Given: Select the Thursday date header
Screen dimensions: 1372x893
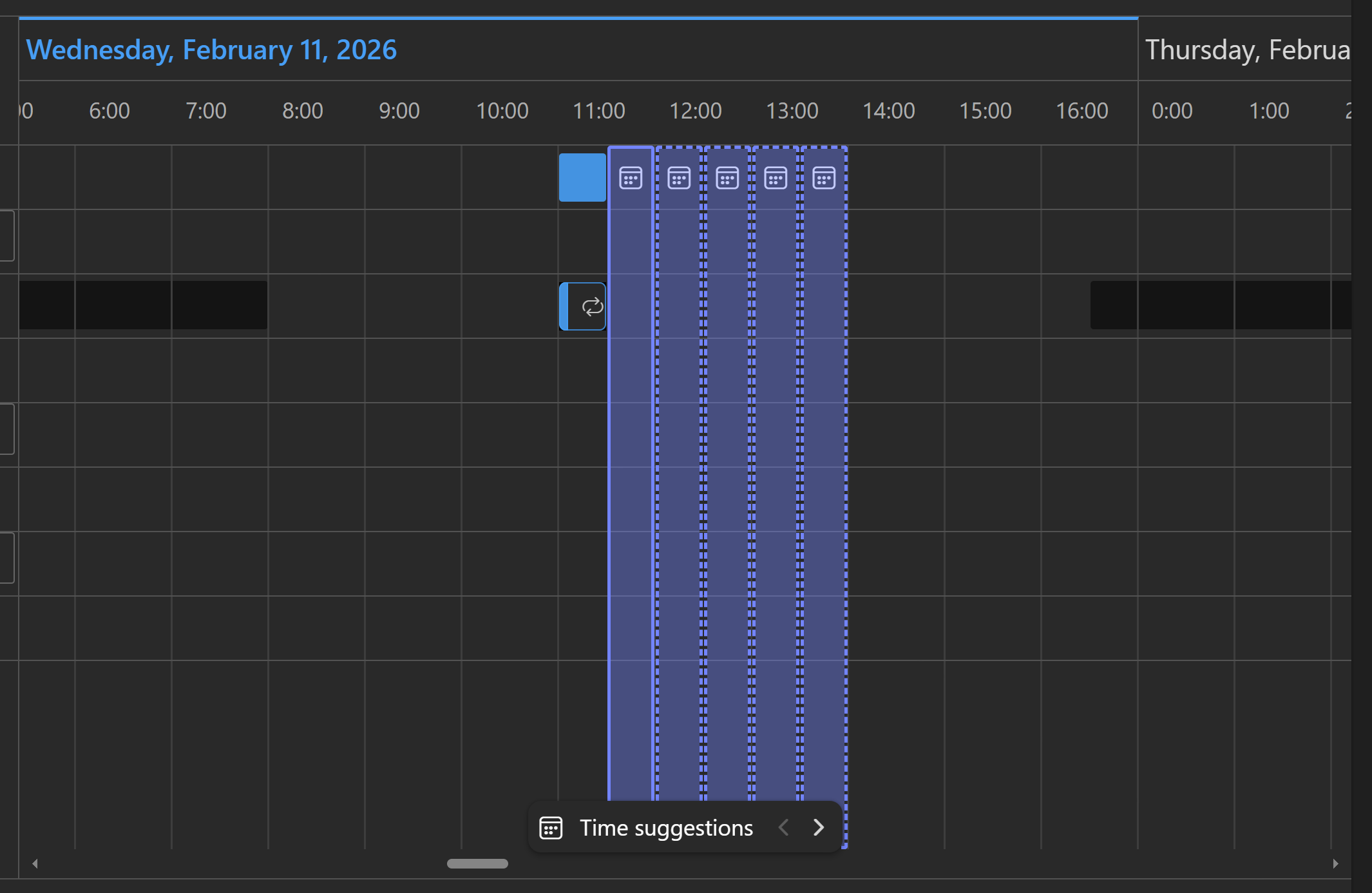Looking at the screenshot, I should [x=1246, y=50].
